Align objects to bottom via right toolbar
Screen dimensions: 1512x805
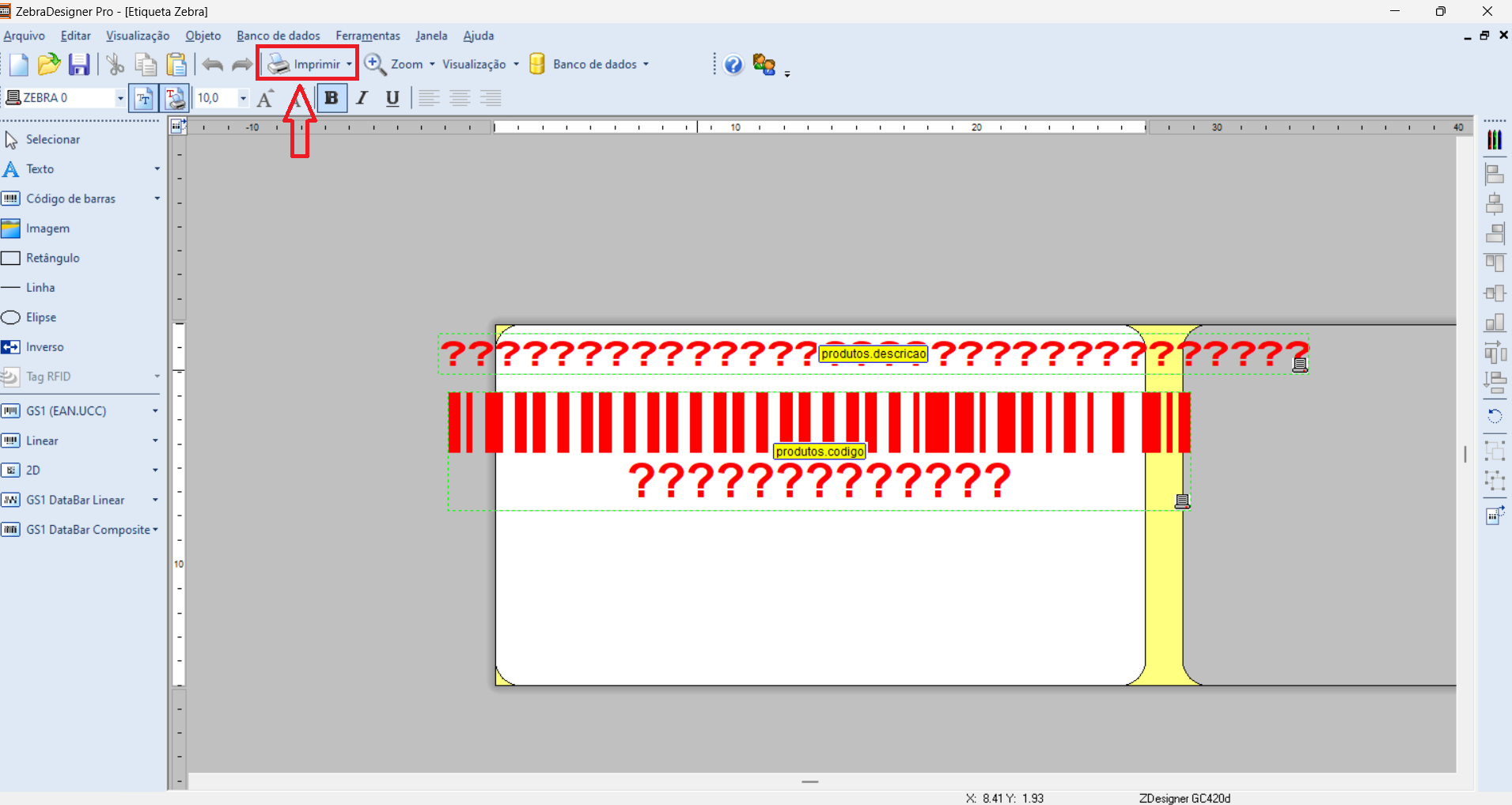tap(1495, 323)
